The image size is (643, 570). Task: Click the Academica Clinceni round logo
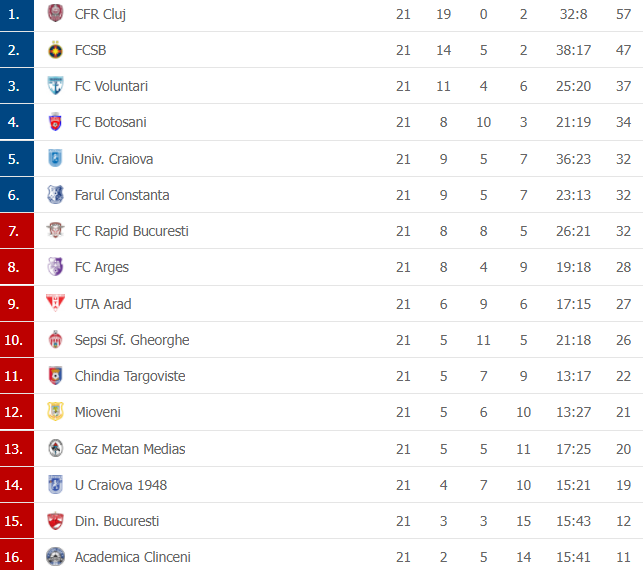click(55, 557)
